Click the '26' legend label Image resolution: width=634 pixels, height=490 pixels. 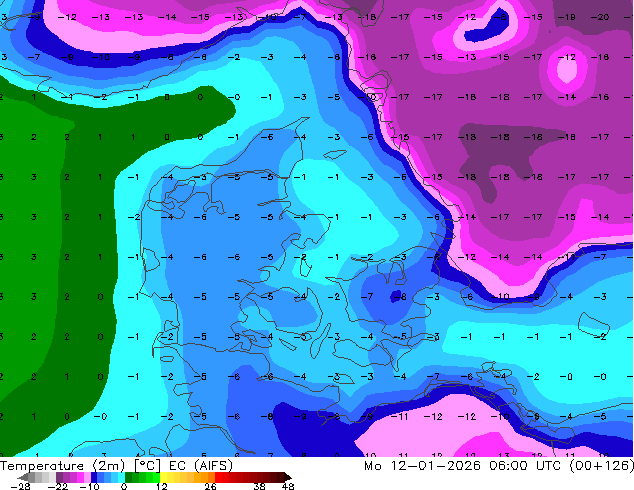[x=210, y=486]
